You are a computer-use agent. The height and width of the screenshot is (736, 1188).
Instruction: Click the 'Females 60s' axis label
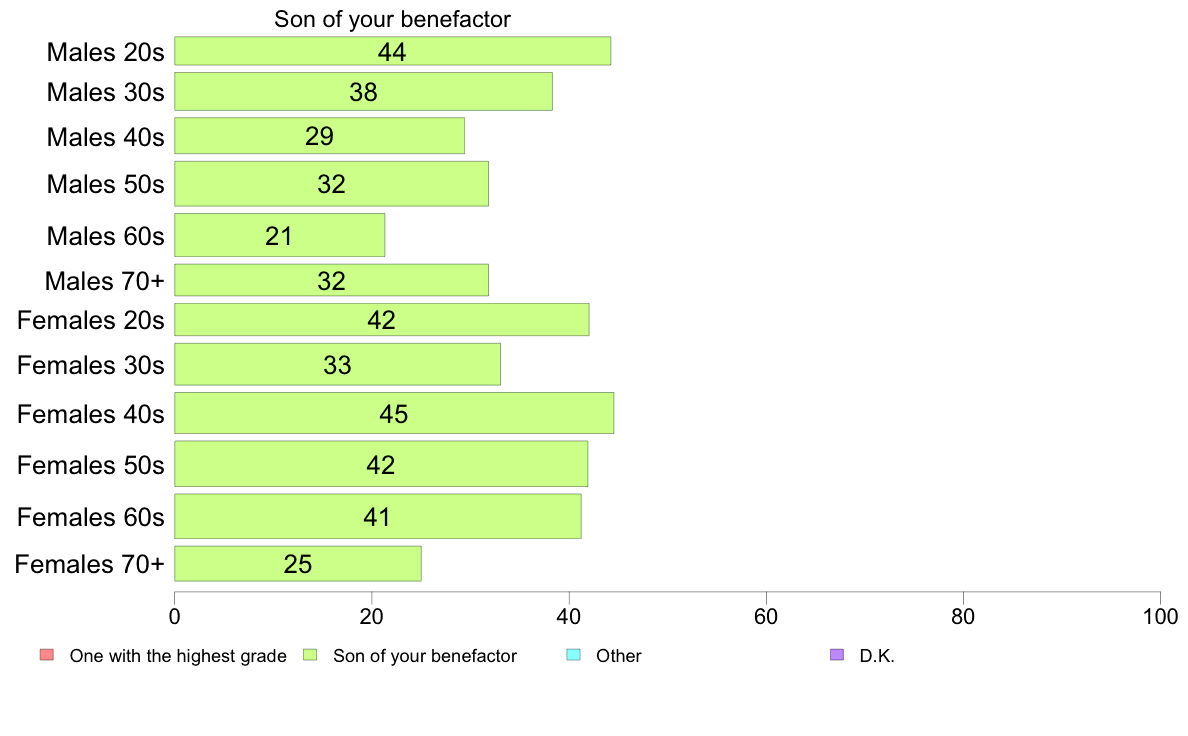tap(90, 517)
